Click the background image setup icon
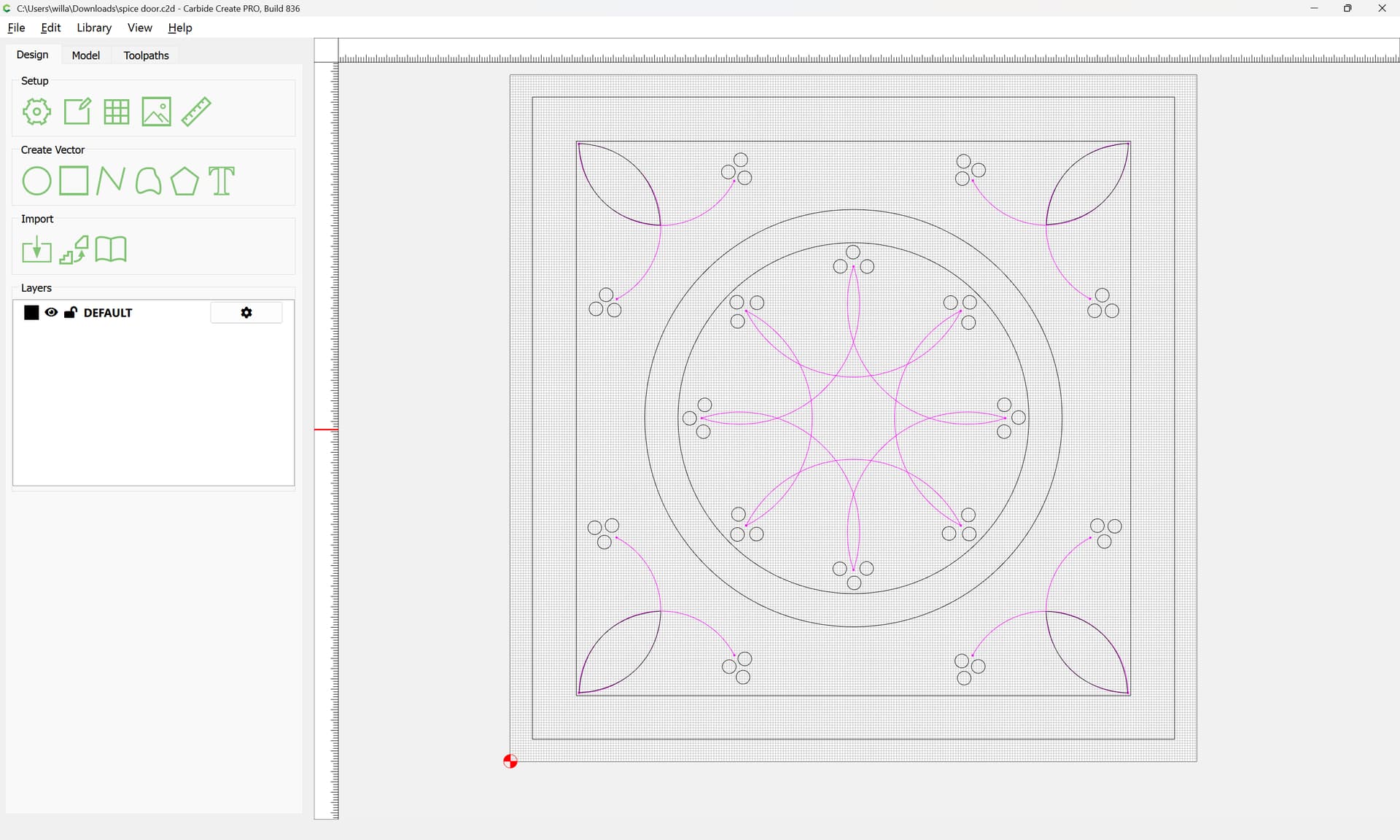This screenshot has height=840, width=1400. click(156, 112)
